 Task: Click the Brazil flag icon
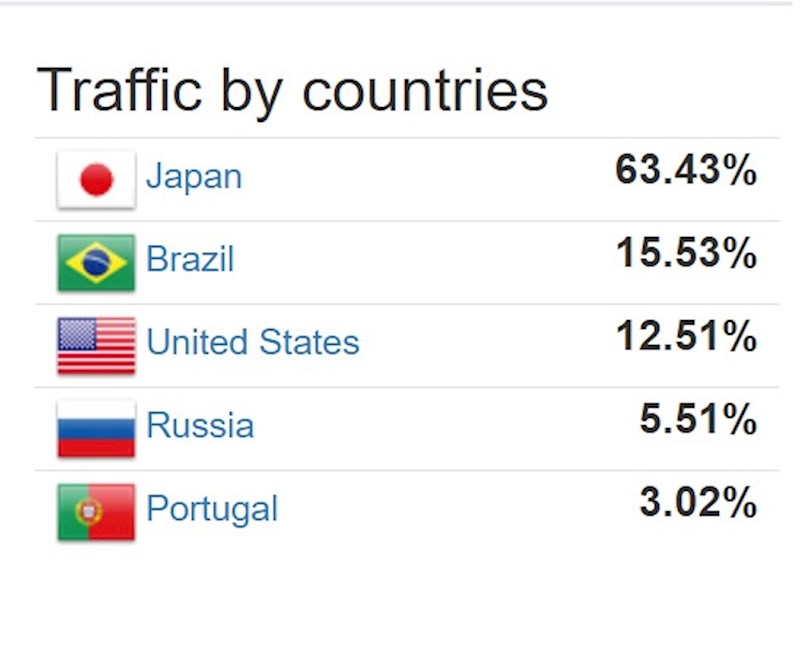[96, 263]
